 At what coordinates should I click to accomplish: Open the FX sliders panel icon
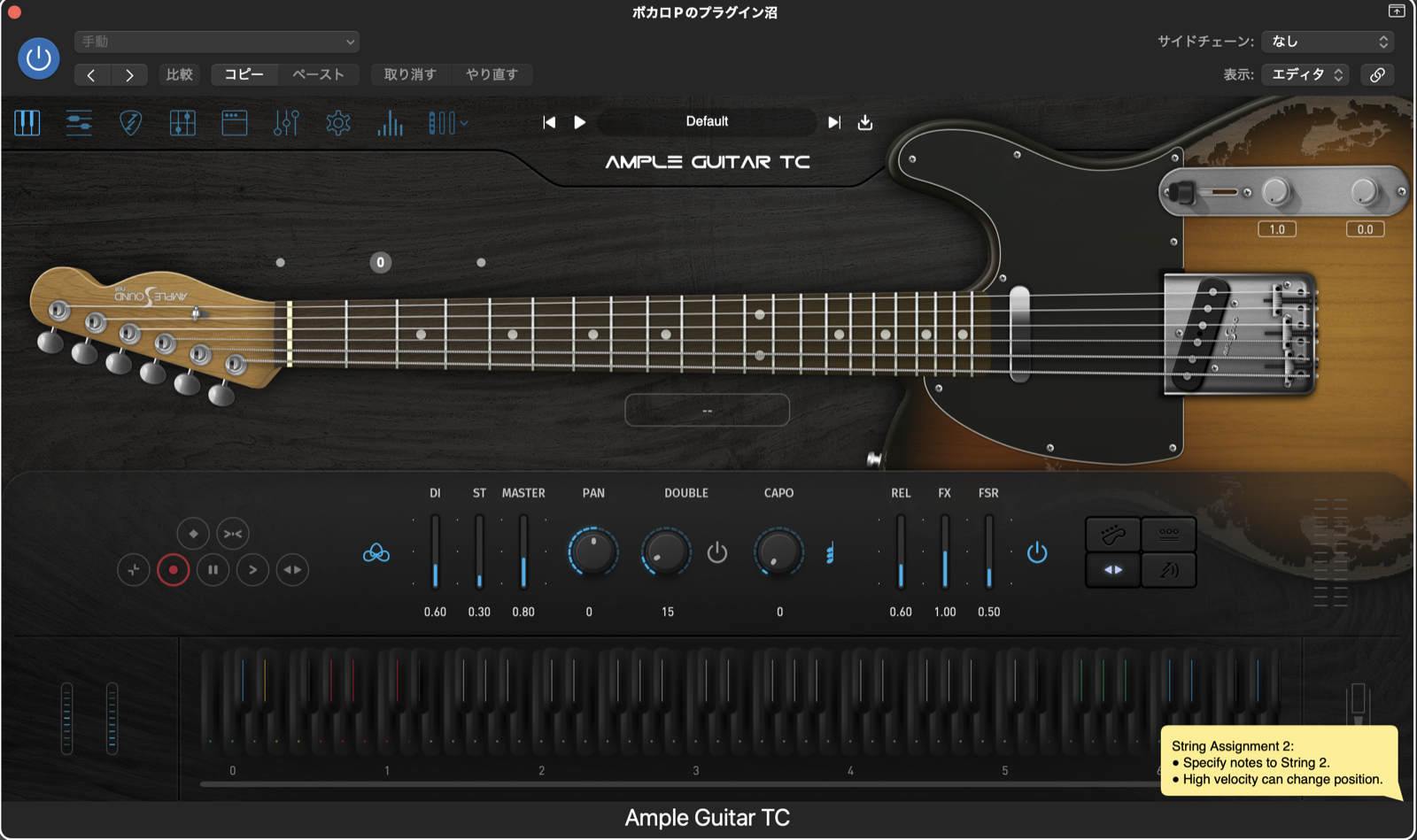[x=286, y=122]
